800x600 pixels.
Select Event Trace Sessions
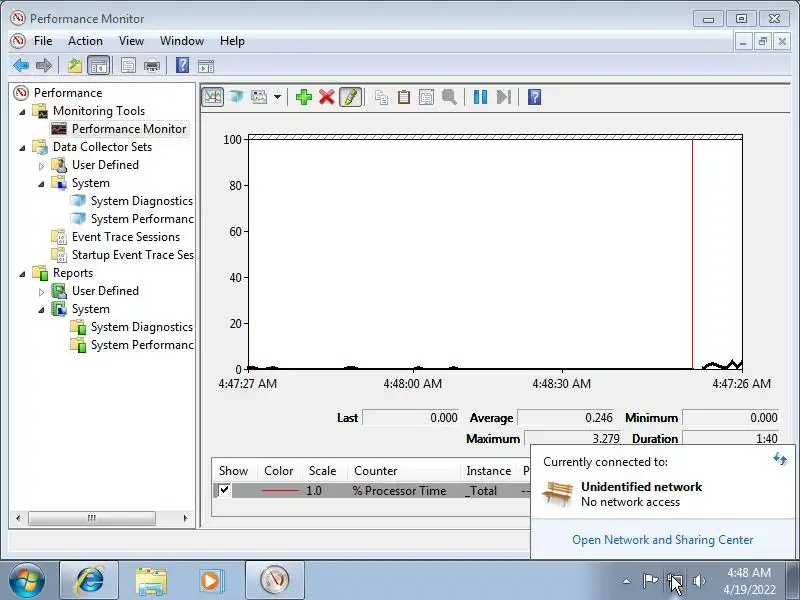tap(126, 237)
